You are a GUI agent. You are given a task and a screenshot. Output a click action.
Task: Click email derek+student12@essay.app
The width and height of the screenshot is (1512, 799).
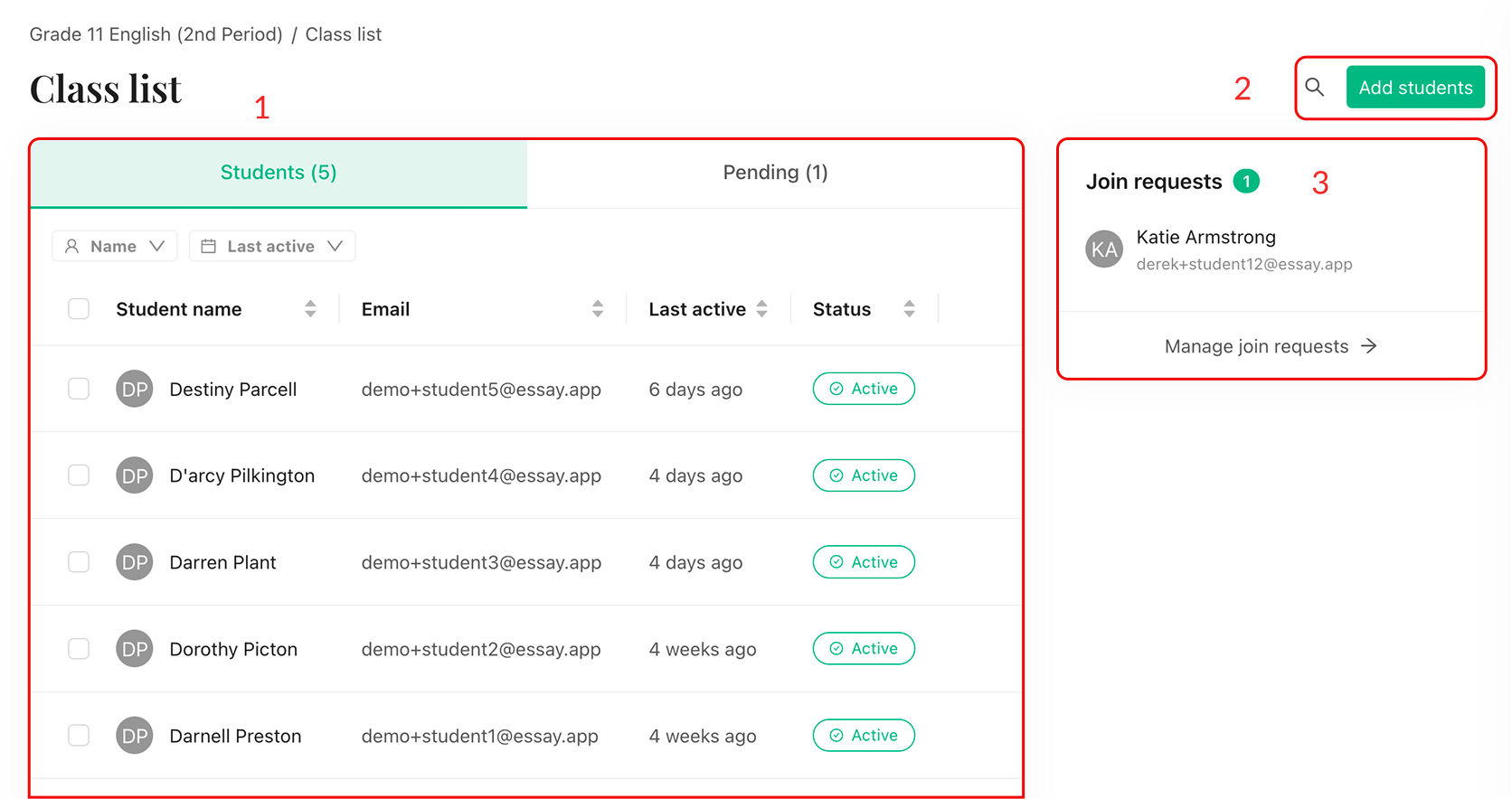tap(1244, 264)
